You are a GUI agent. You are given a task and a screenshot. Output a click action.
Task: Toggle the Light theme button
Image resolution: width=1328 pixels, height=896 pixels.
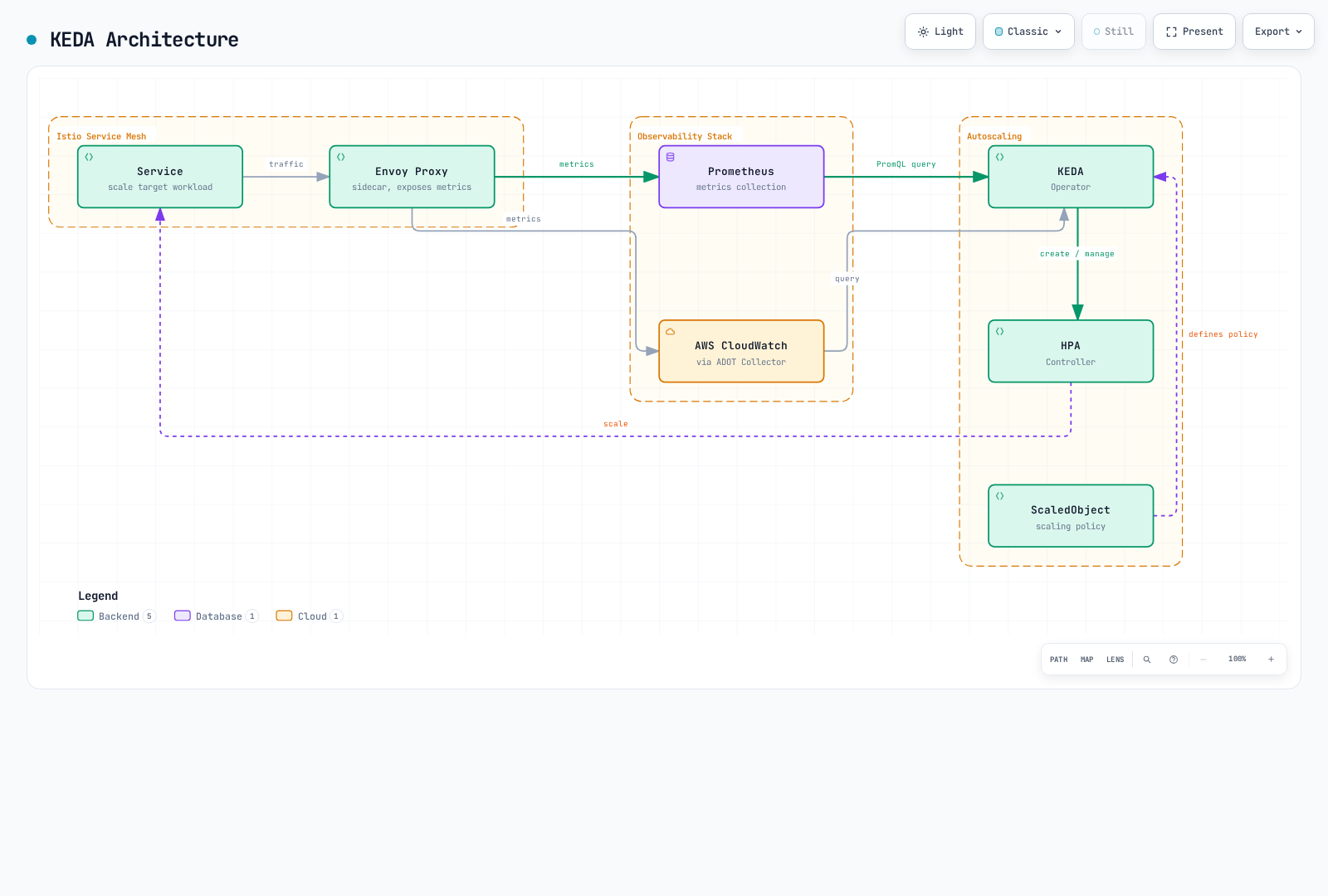pos(940,32)
